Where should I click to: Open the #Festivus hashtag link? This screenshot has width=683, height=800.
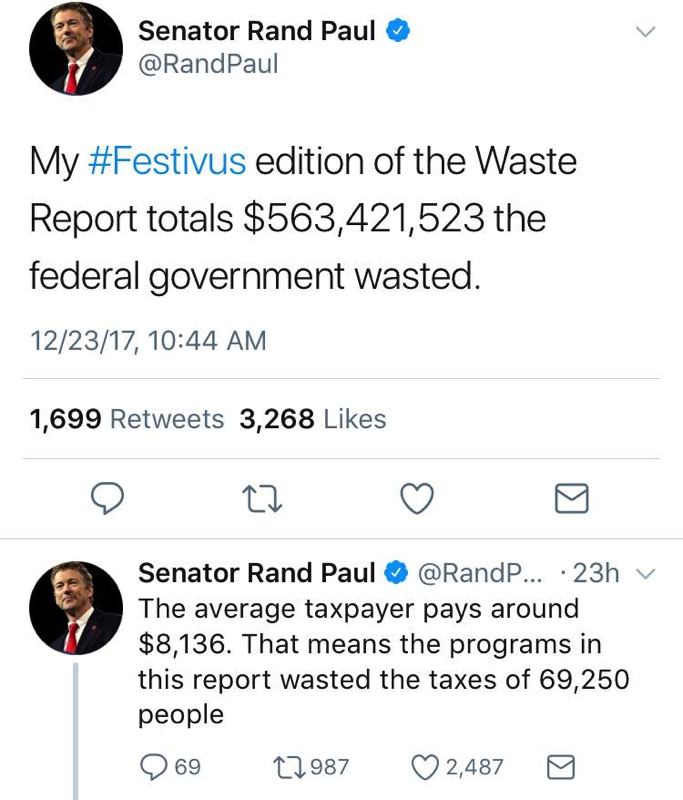pos(167,161)
